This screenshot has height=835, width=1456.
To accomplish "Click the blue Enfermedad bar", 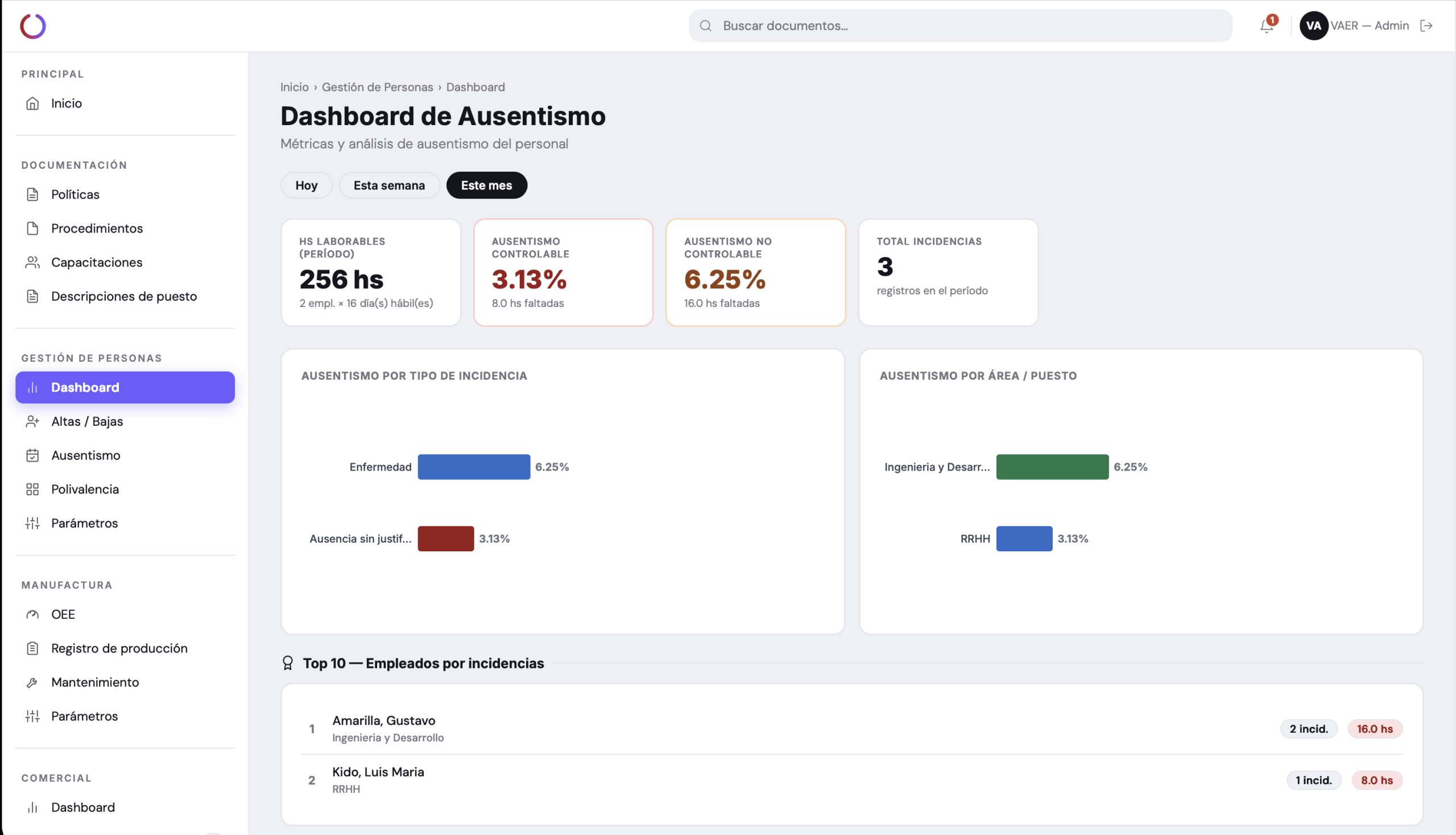I will coord(474,467).
